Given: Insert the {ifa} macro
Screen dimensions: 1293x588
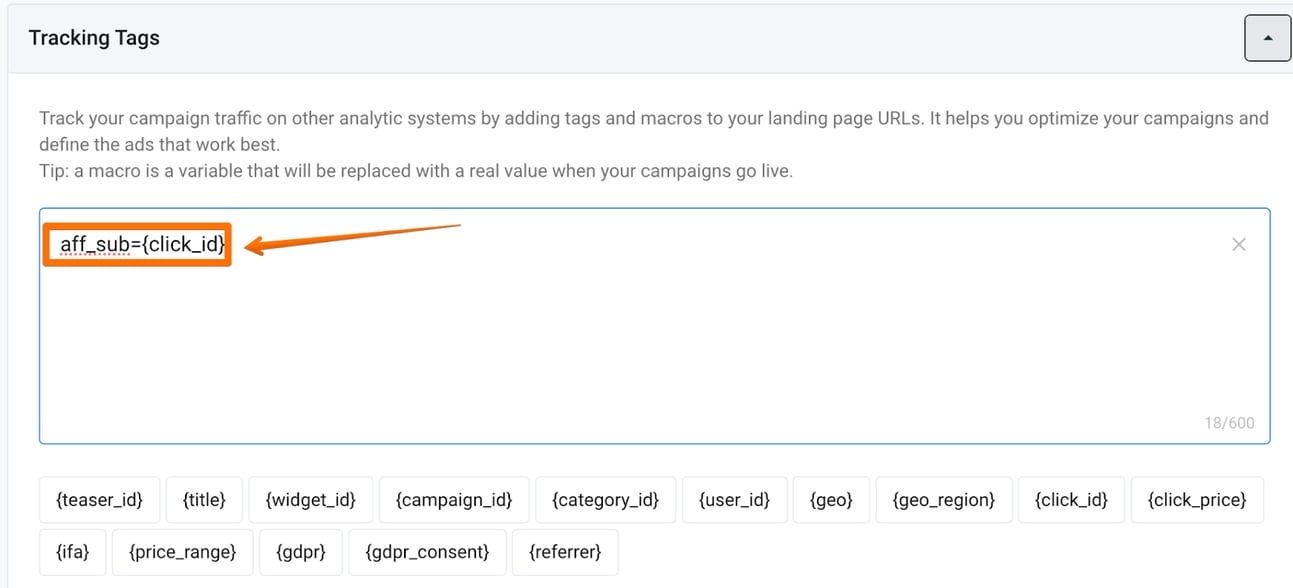Looking at the screenshot, I should tap(72, 551).
